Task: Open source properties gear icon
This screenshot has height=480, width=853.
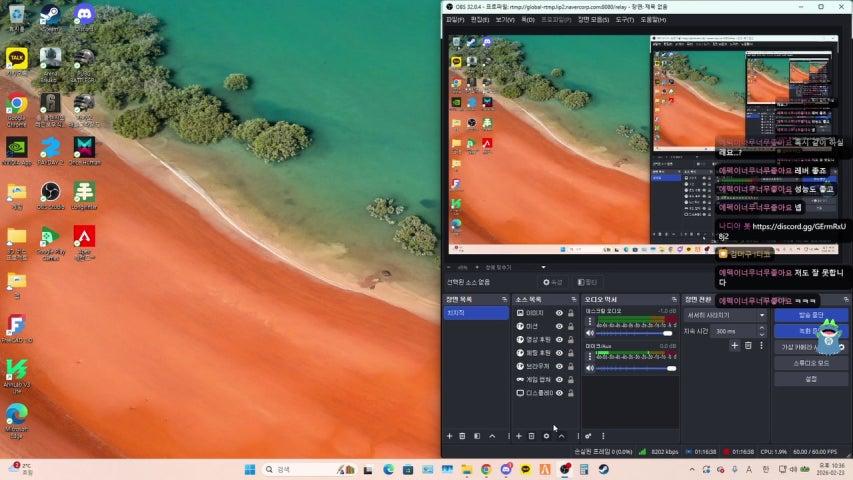Action: click(x=546, y=436)
